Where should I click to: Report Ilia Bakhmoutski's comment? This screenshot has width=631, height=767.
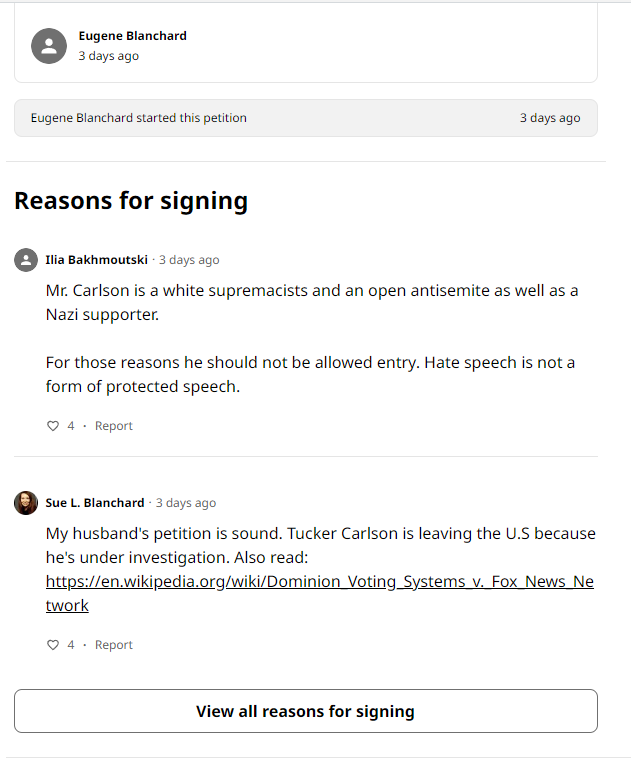click(114, 426)
